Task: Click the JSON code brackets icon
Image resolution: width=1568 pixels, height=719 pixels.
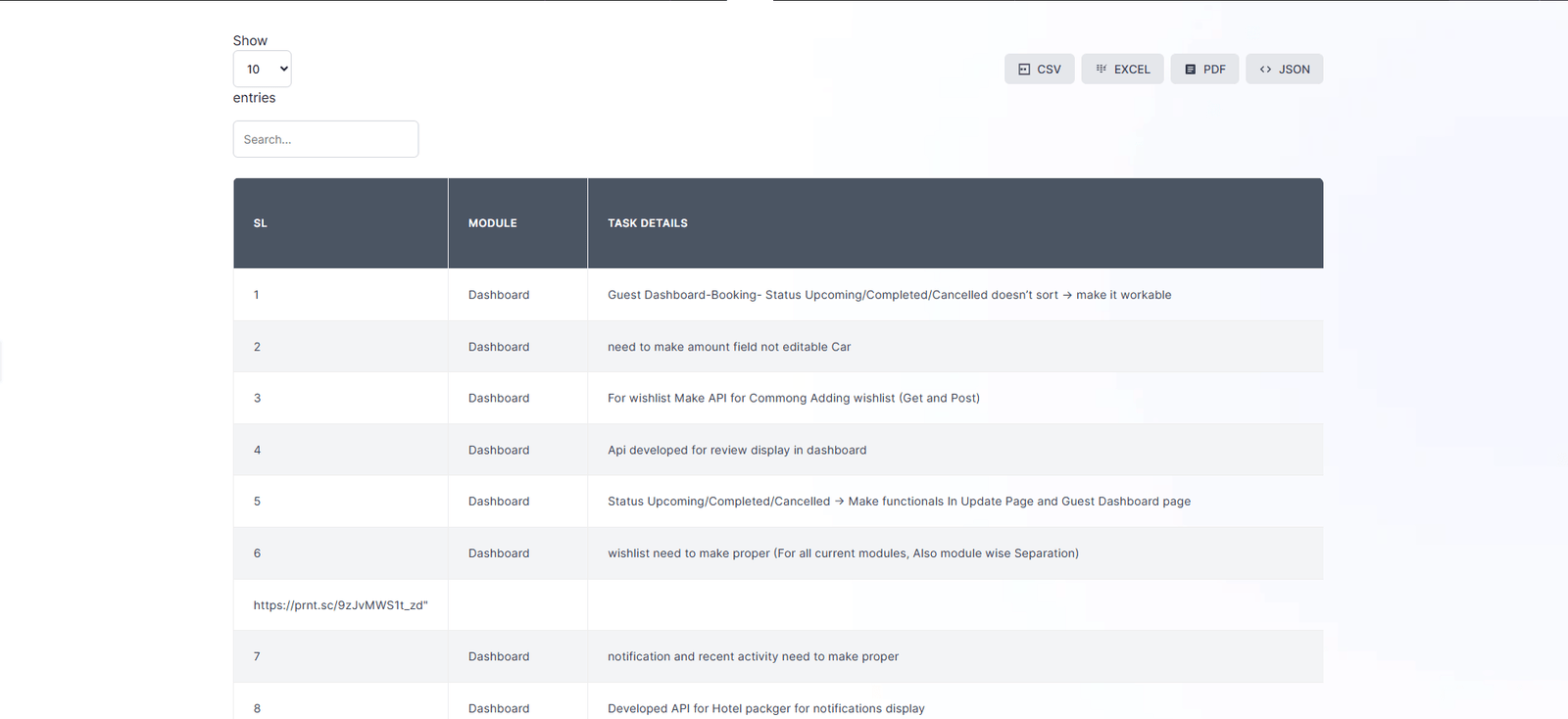Action: [1265, 70]
